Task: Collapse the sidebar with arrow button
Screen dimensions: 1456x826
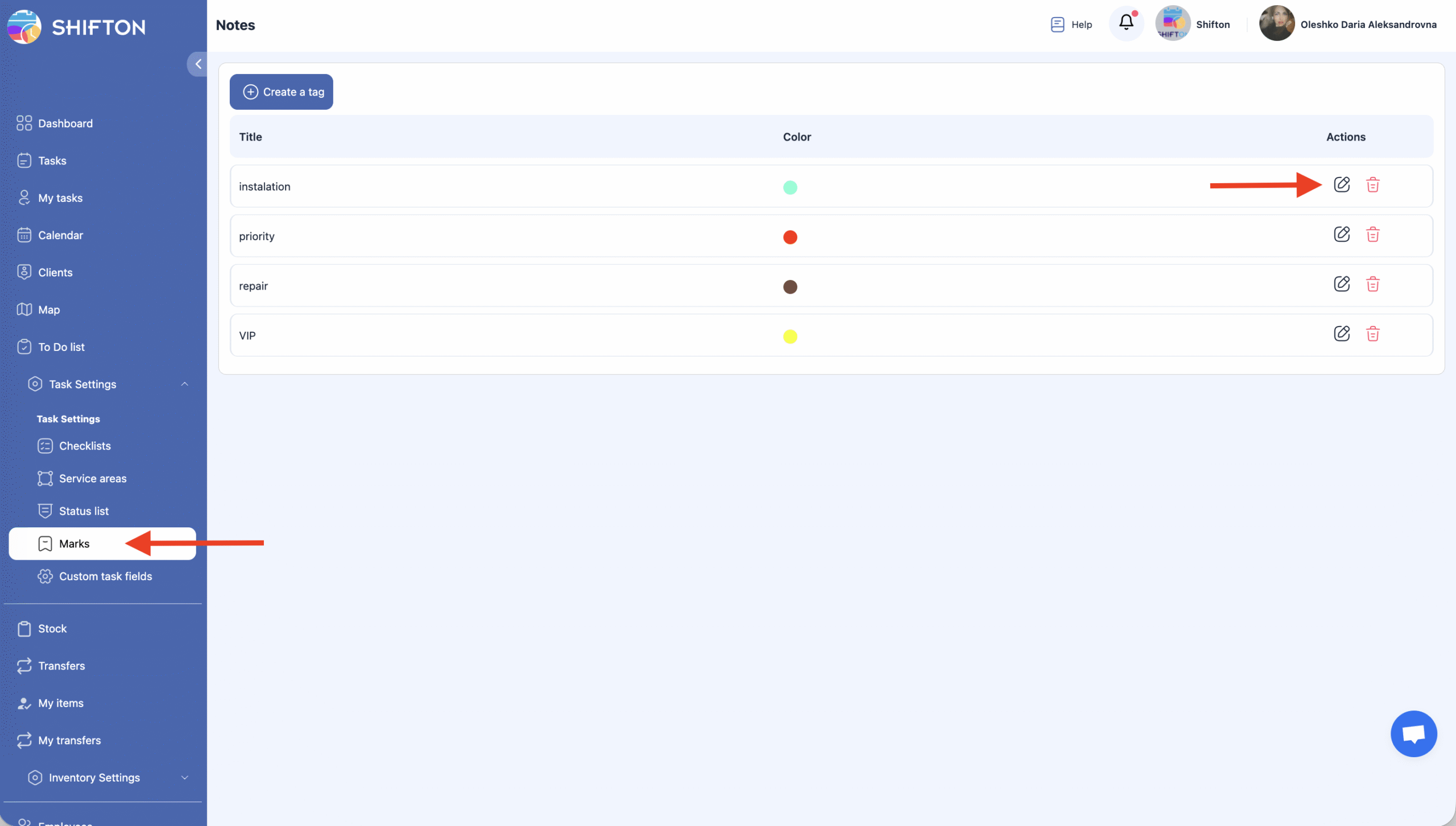Action: [197, 64]
